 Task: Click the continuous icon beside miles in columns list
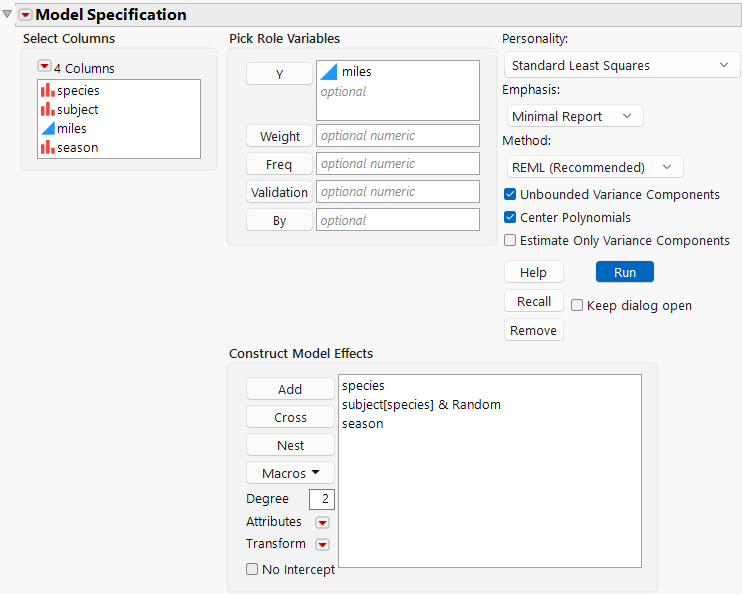47,129
